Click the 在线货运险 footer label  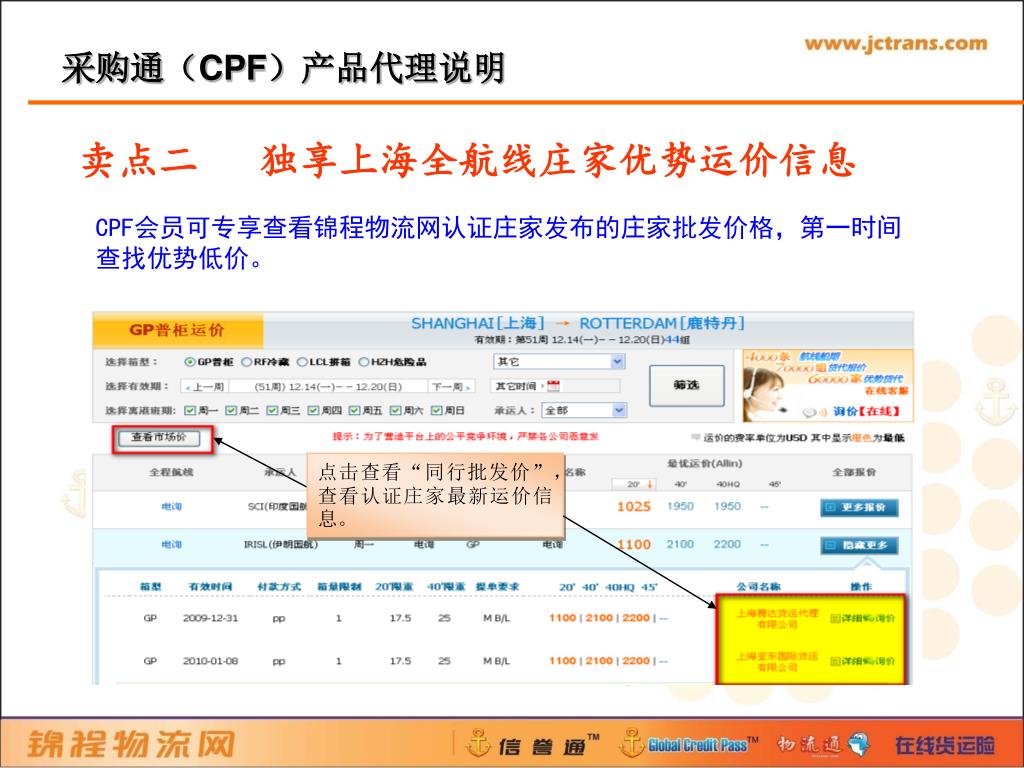click(945, 745)
